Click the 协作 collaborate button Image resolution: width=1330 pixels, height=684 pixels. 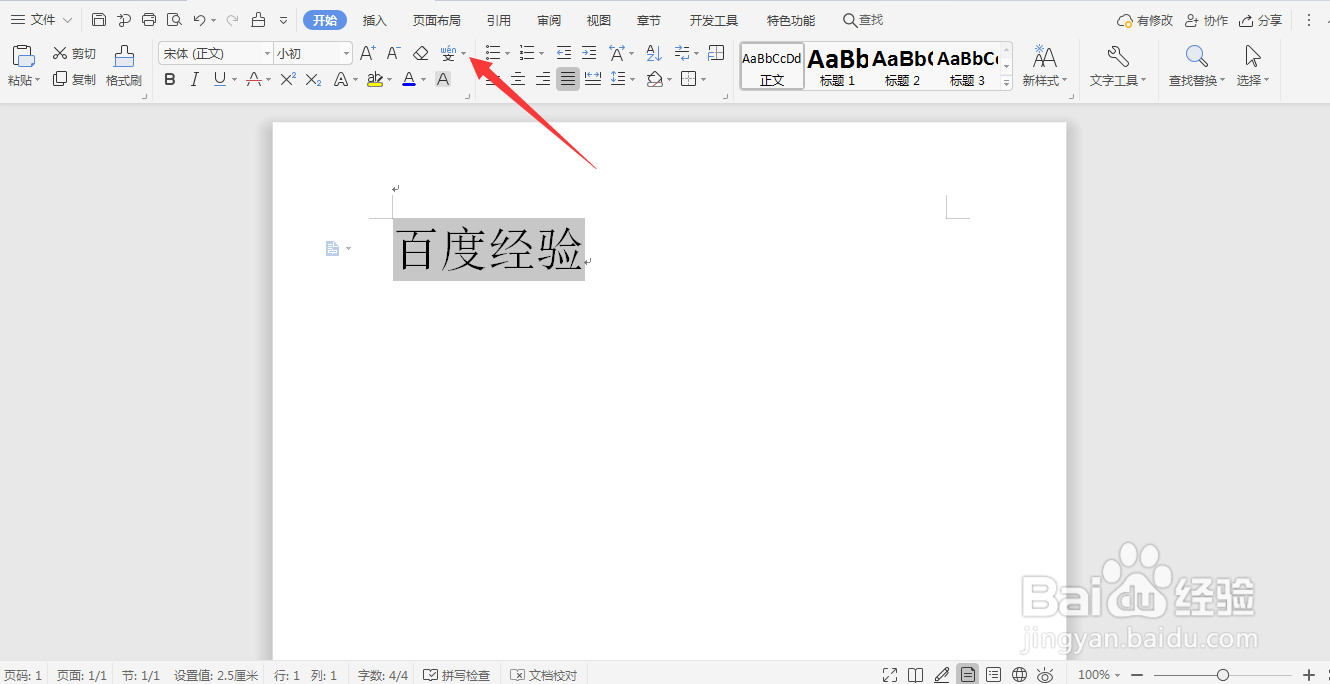[x=1206, y=20]
